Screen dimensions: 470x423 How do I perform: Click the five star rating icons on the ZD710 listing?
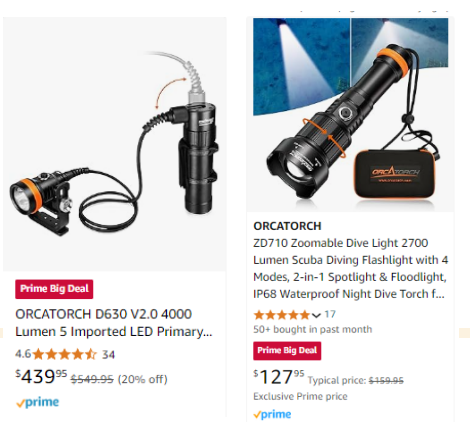[x=282, y=315]
